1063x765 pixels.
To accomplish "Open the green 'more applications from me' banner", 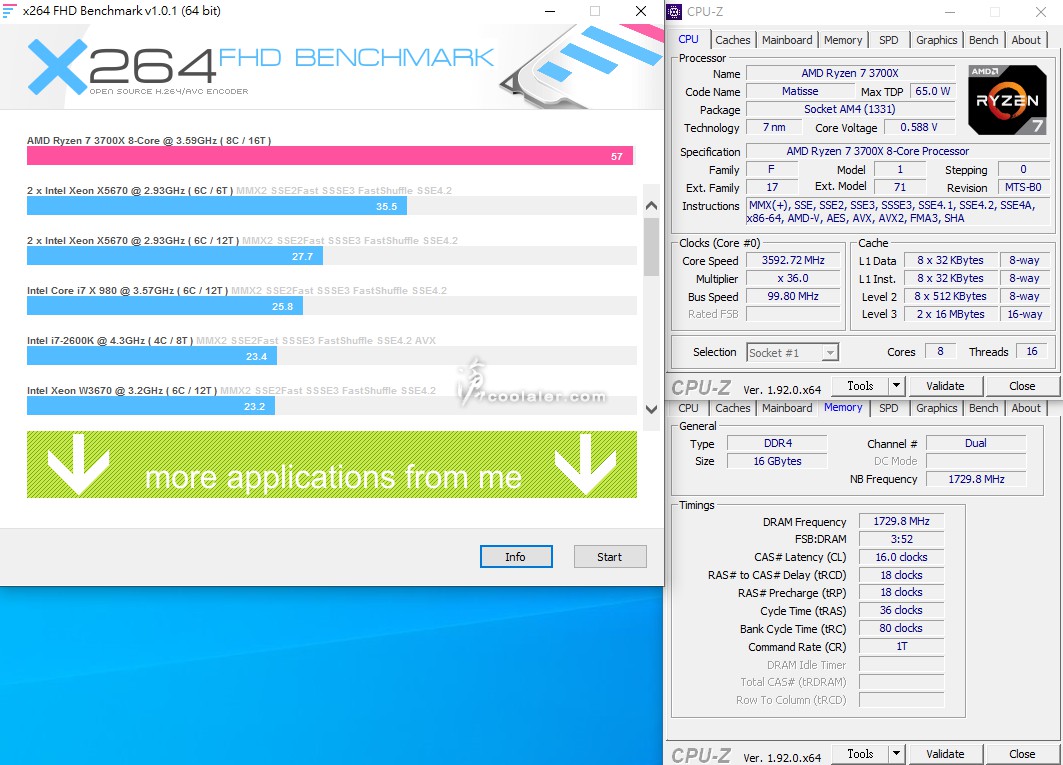I will [x=332, y=465].
